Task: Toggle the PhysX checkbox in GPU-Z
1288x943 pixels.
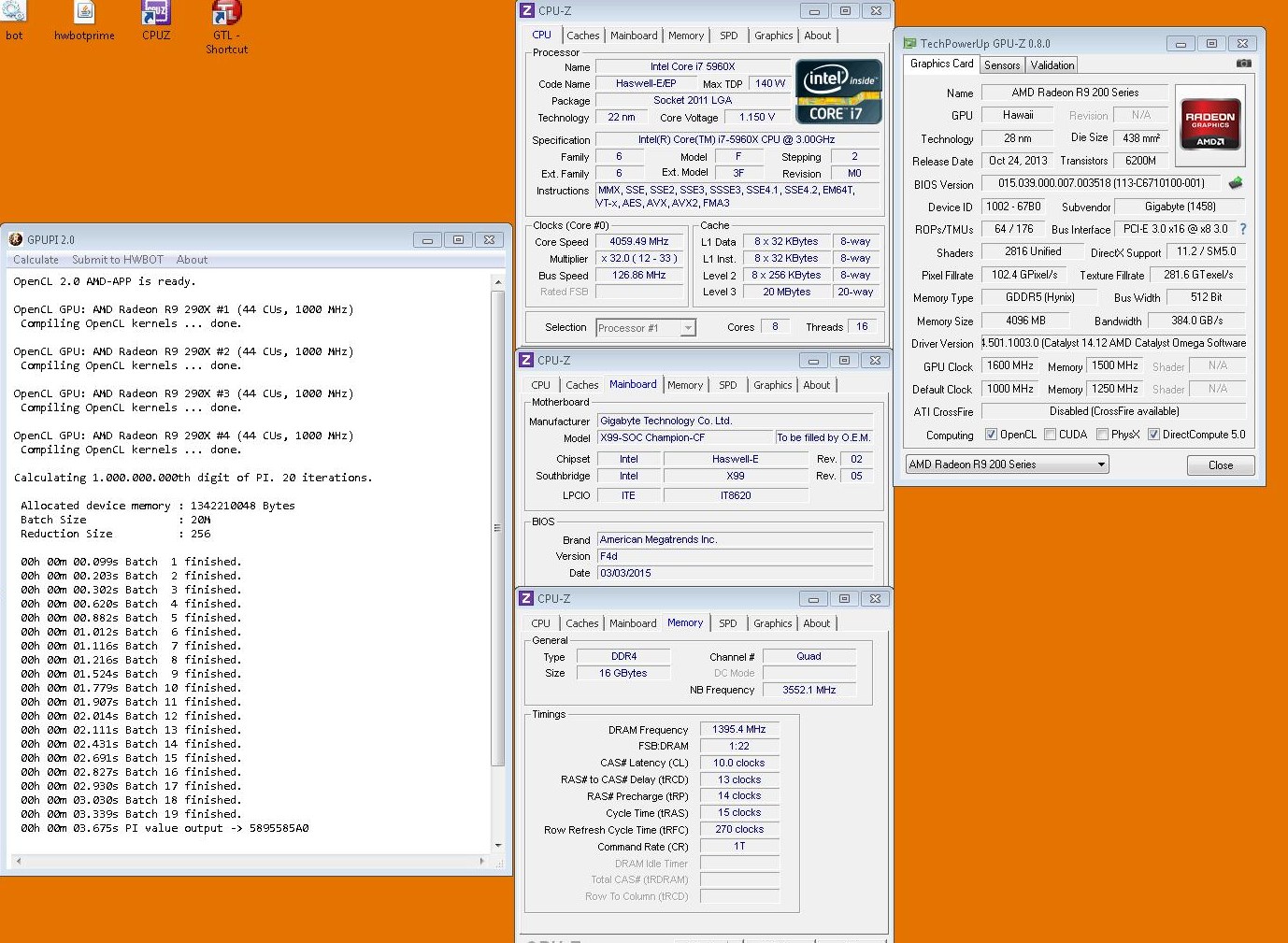Action: coord(1102,435)
